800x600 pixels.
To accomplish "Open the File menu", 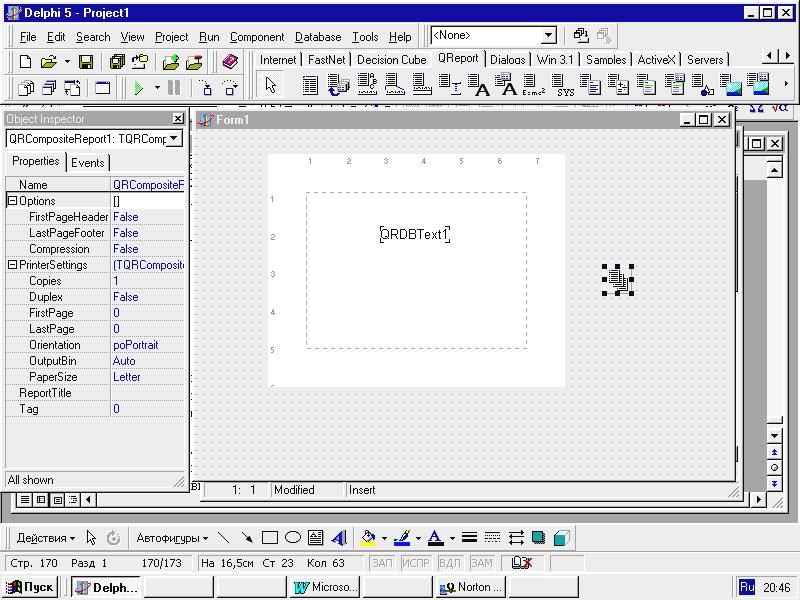I will 28,37.
